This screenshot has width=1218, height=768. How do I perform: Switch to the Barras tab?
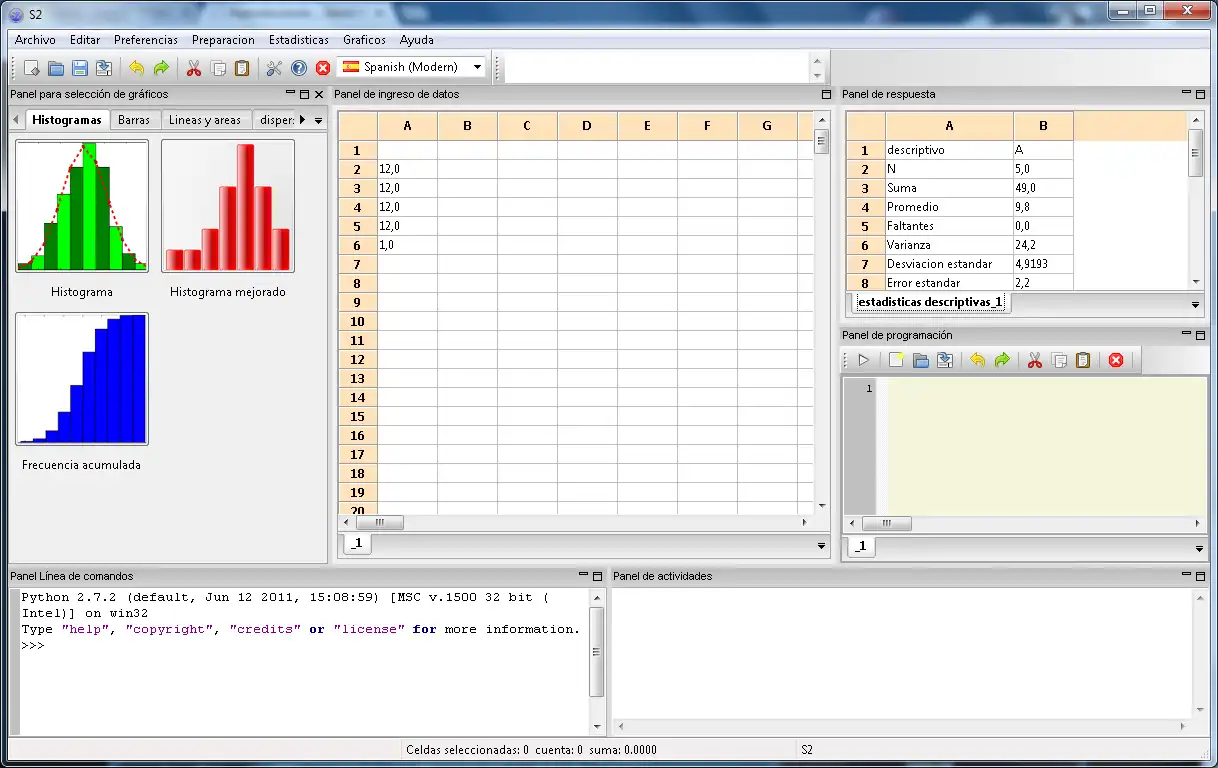[134, 120]
